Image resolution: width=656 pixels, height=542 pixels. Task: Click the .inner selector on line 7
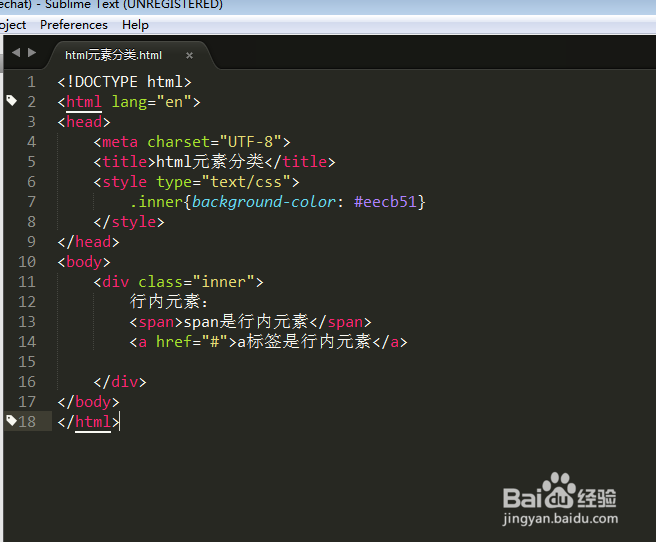(x=156, y=202)
